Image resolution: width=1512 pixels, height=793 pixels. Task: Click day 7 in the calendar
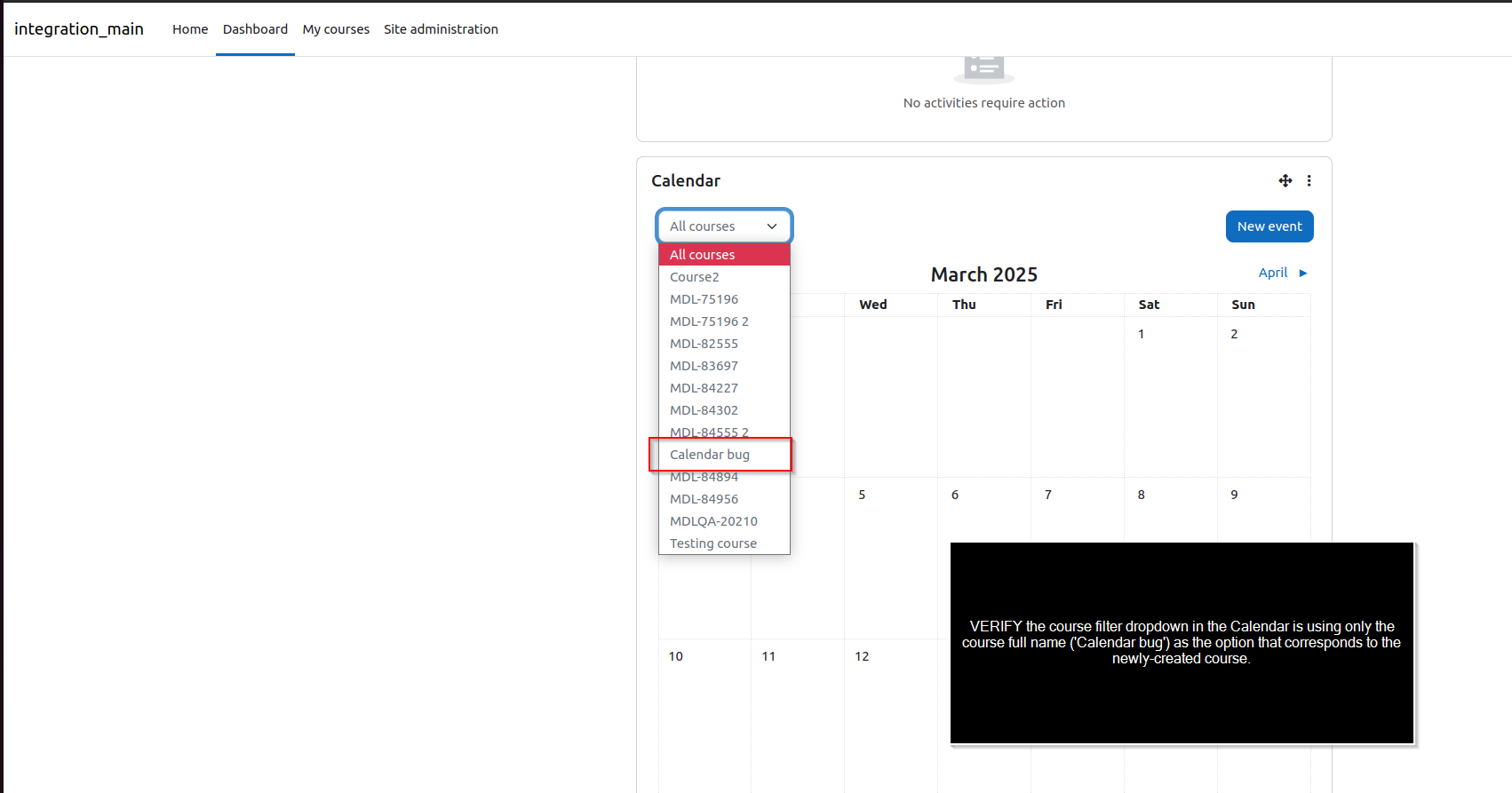point(1048,495)
